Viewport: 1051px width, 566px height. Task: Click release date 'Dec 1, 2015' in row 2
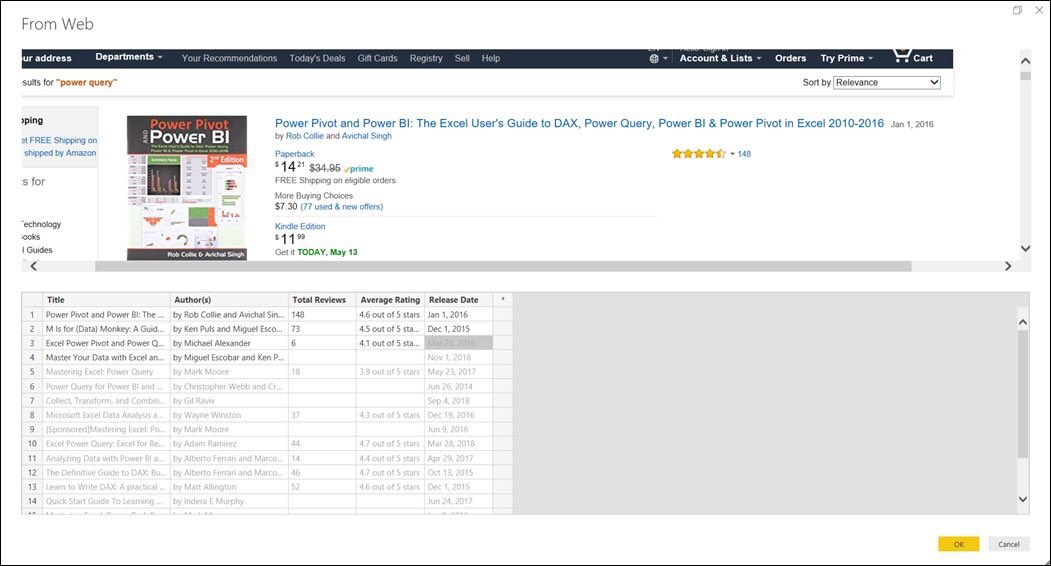458,329
